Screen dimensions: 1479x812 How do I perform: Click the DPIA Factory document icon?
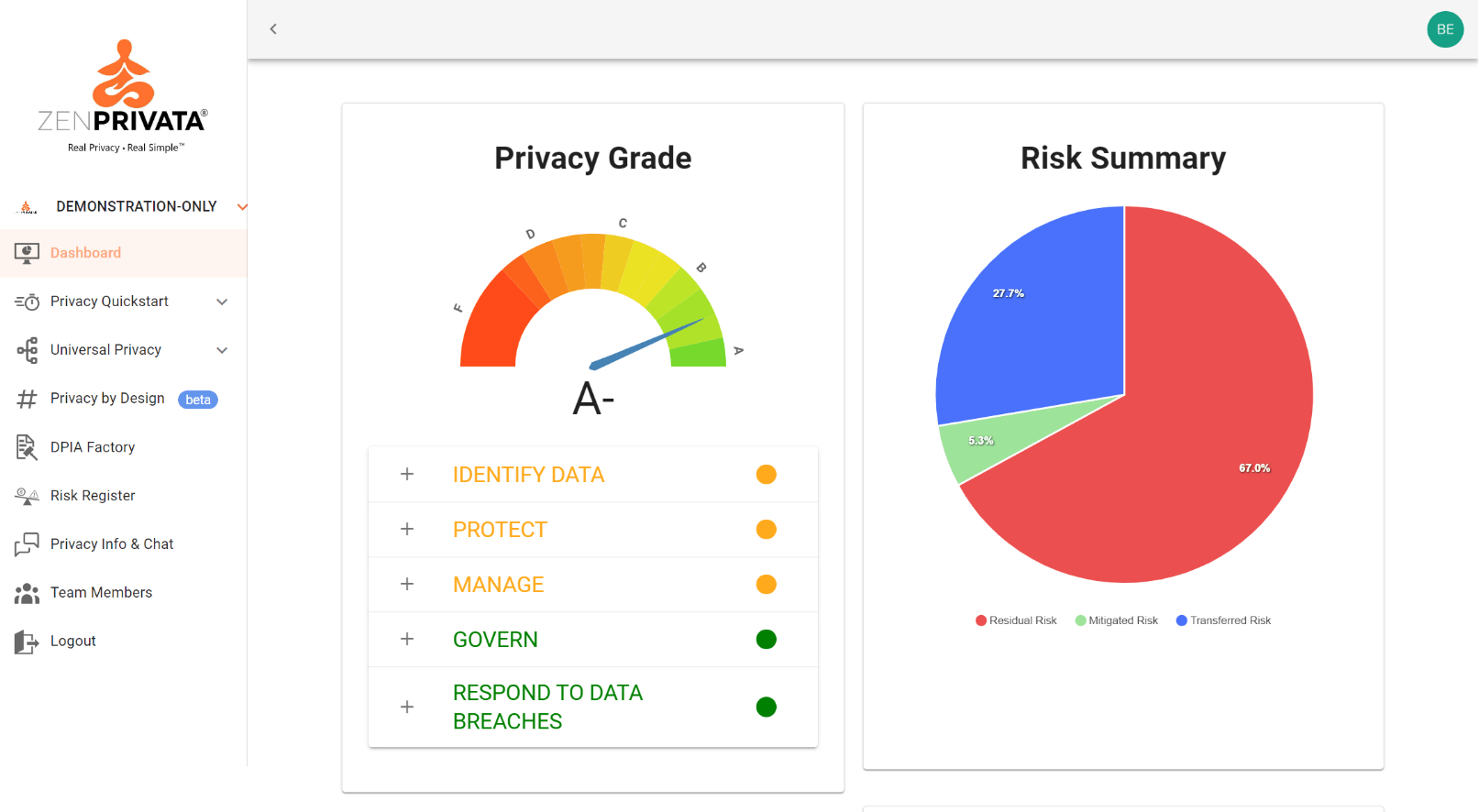[27, 447]
